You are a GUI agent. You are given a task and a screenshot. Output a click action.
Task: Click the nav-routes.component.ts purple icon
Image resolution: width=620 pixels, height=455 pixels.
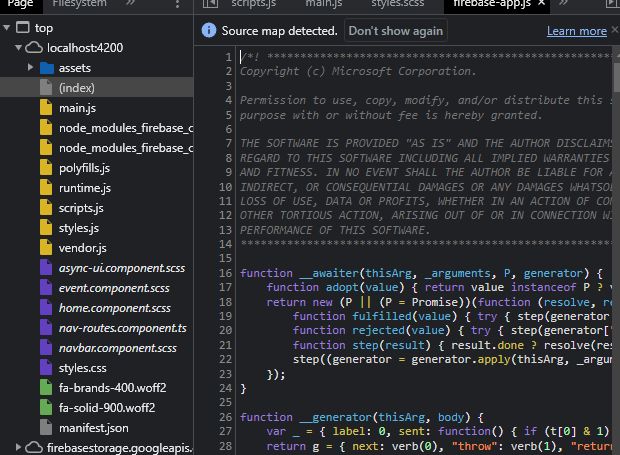(46, 328)
